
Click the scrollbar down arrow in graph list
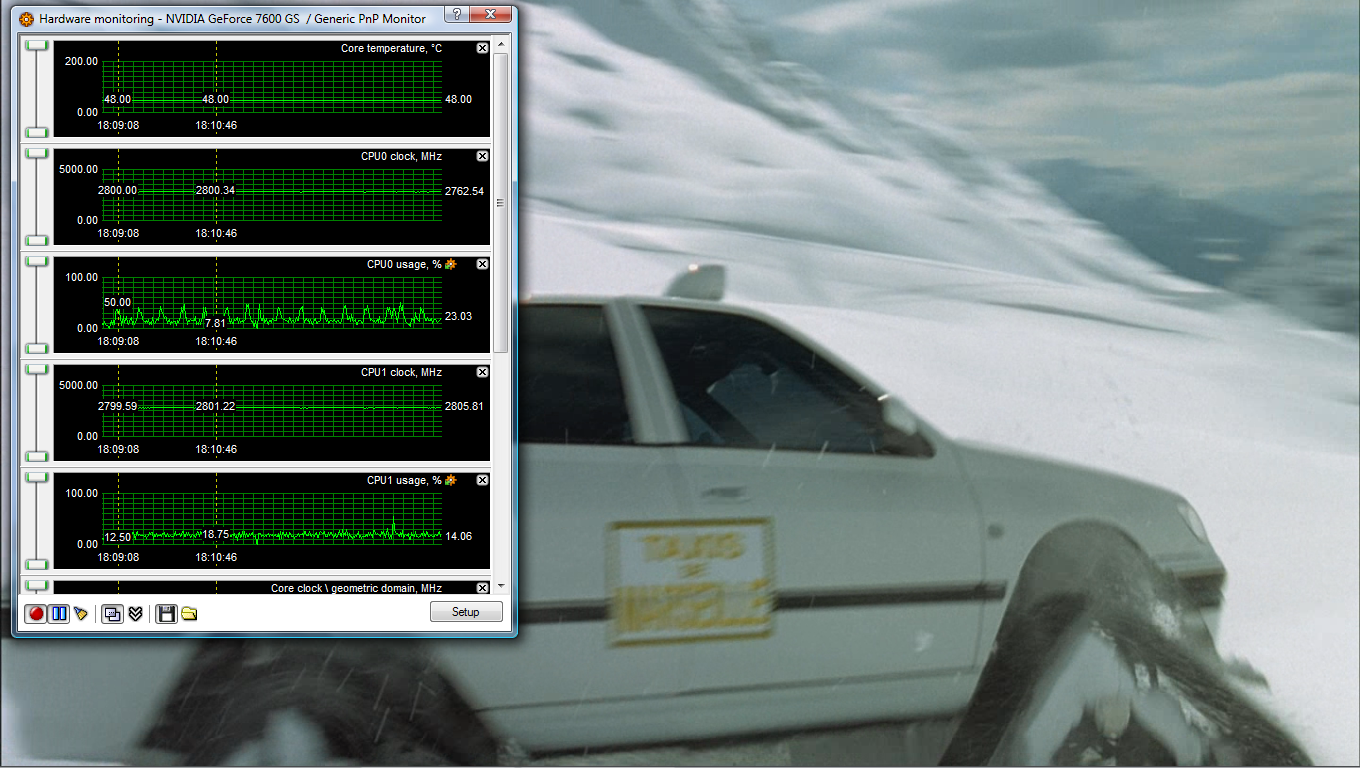(501, 586)
